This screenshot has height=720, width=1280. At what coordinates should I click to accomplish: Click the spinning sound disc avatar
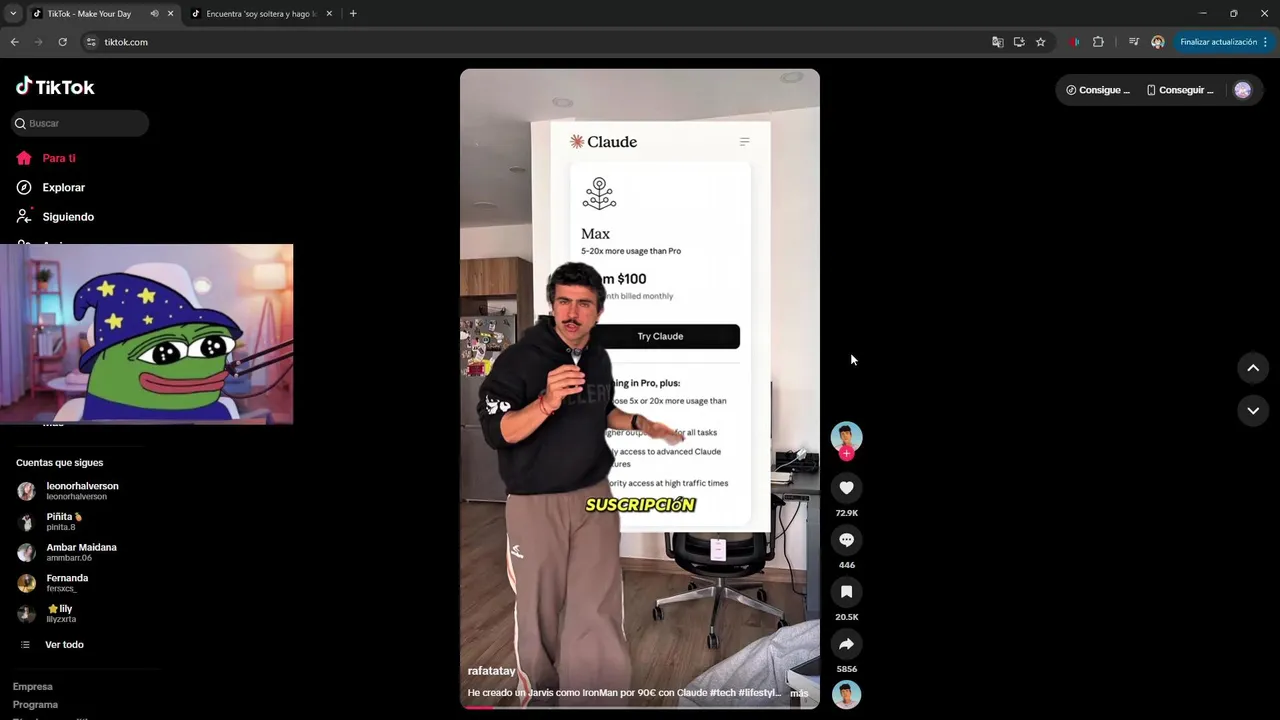click(x=846, y=694)
